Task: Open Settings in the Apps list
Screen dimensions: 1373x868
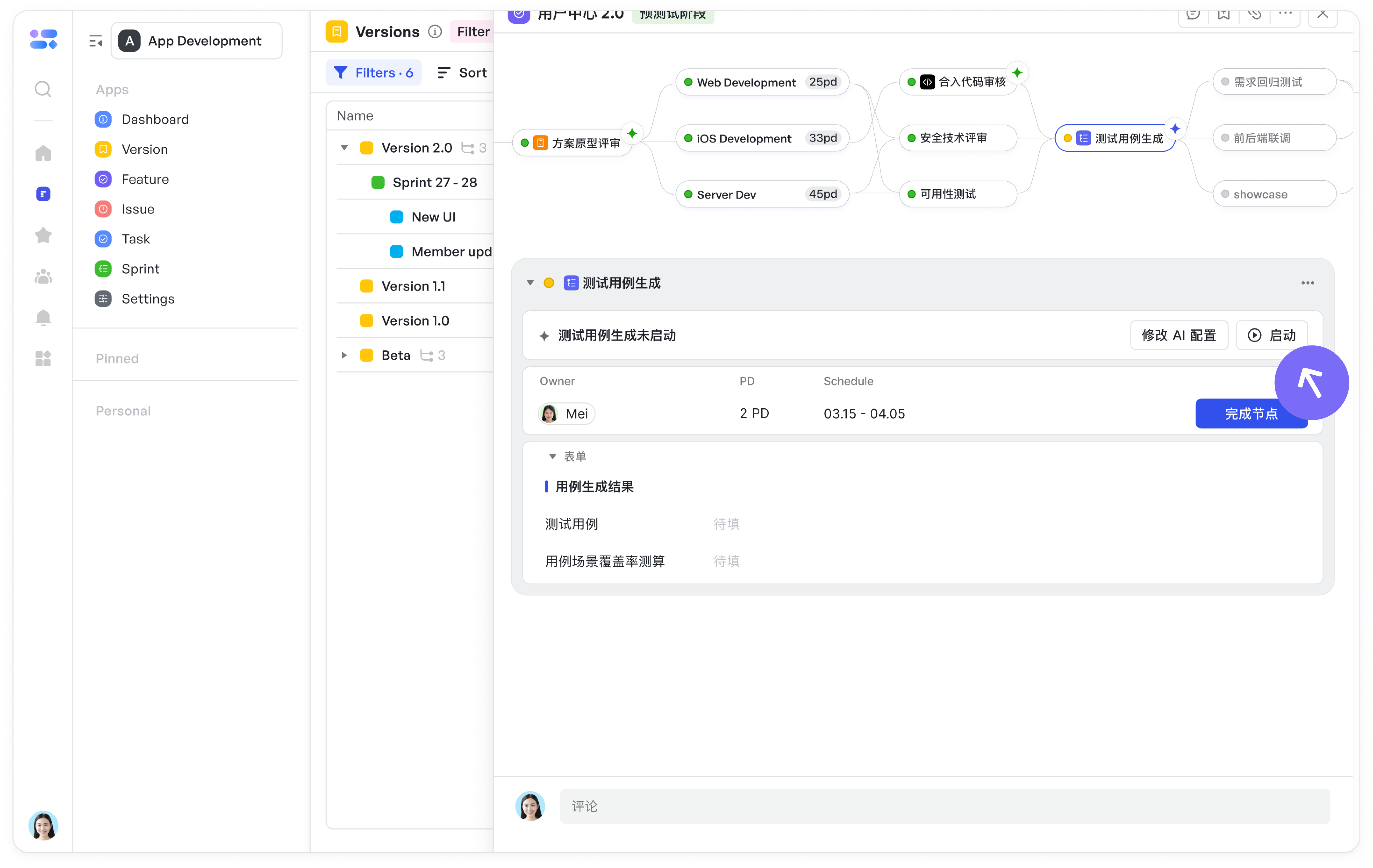Action: click(135, 299)
